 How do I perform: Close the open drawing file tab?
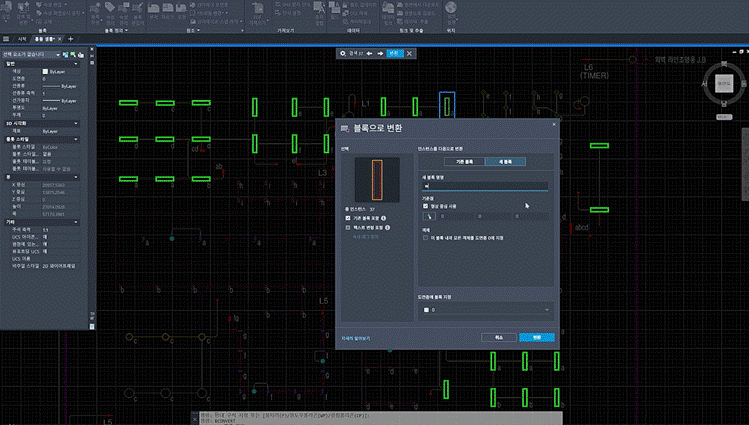[x=60, y=39]
